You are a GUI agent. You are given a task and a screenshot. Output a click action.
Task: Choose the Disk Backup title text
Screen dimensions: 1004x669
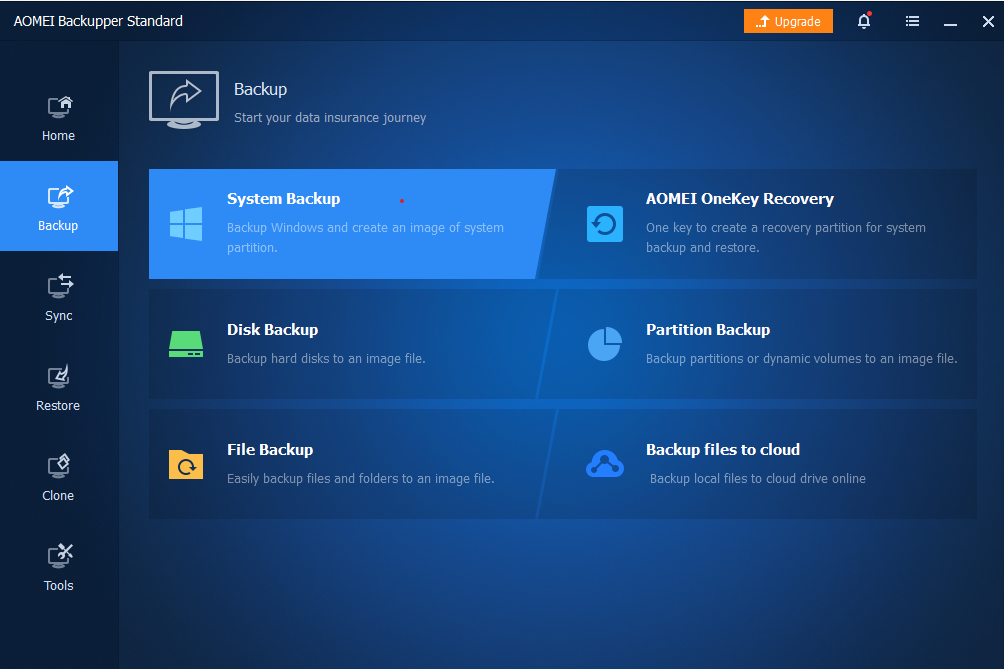(x=272, y=330)
